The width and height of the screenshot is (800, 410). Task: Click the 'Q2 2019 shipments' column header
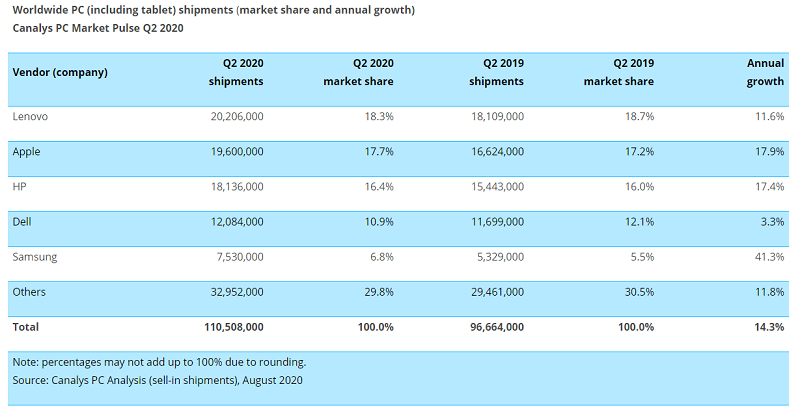[x=496, y=72]
